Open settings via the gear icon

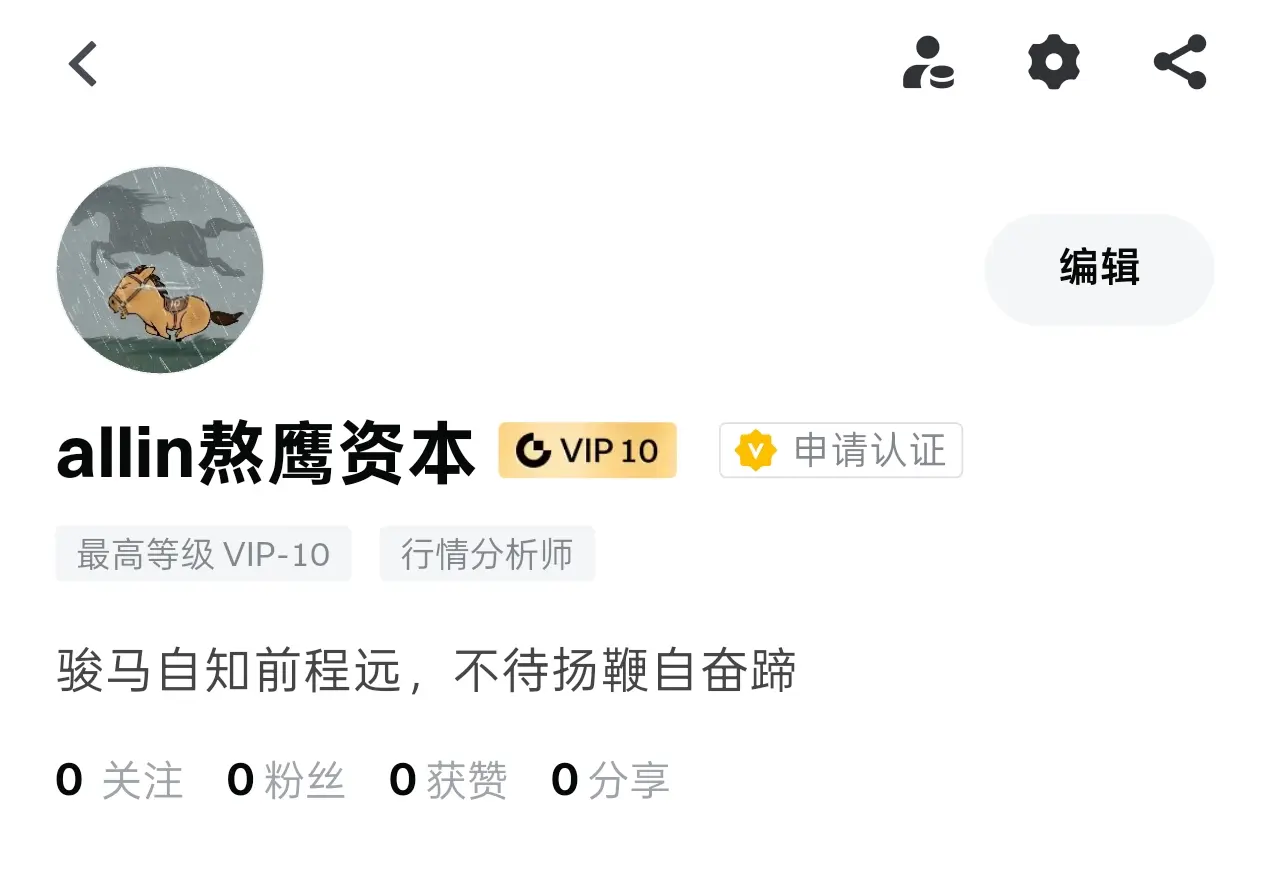click(1054, 63)
